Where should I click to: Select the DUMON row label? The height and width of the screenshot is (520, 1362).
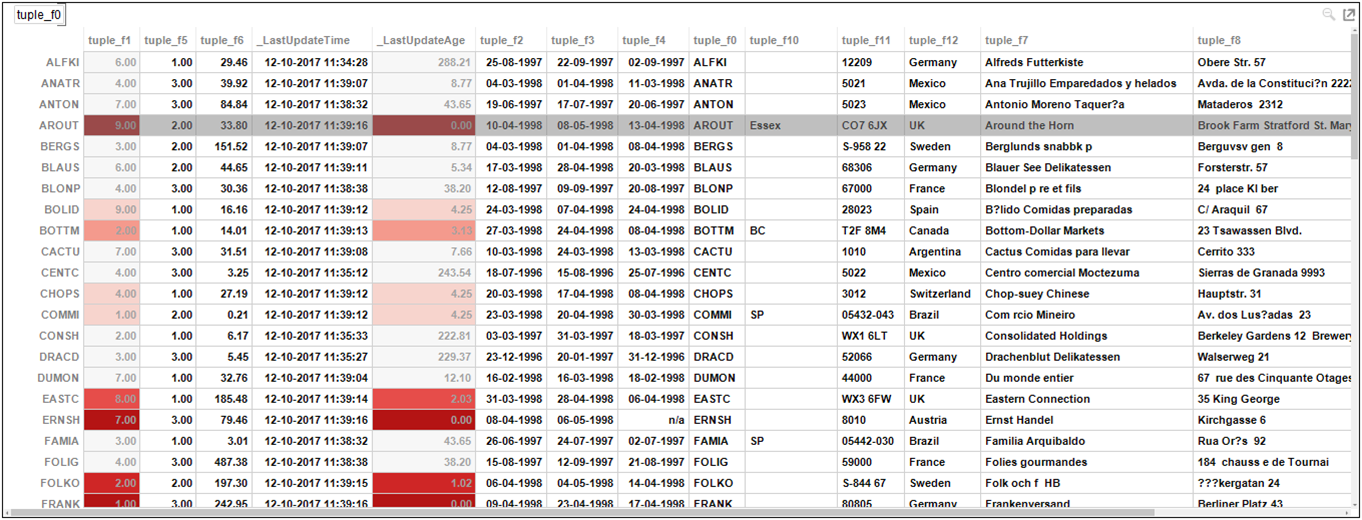[59, 378]
